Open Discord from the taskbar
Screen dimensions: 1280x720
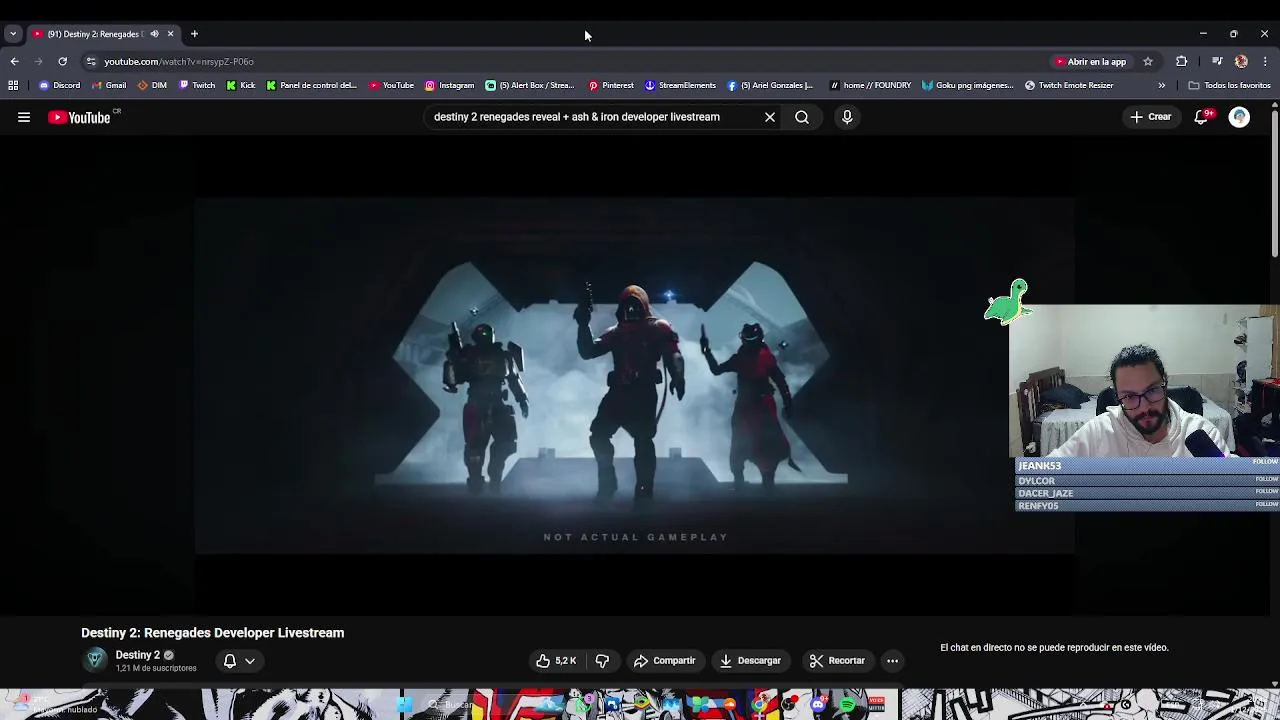(x=818, y=705)
